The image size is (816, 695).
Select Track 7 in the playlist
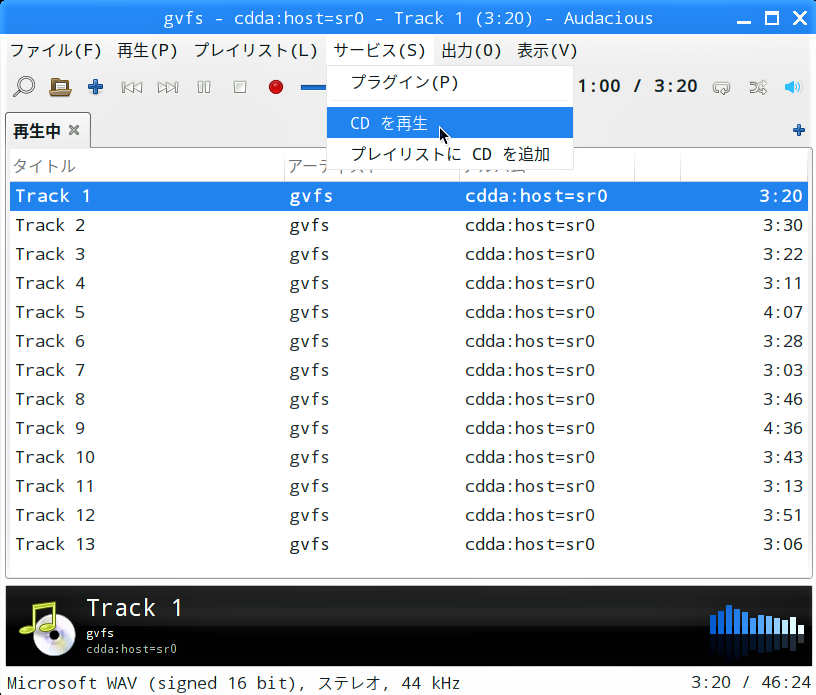point(409,371)
